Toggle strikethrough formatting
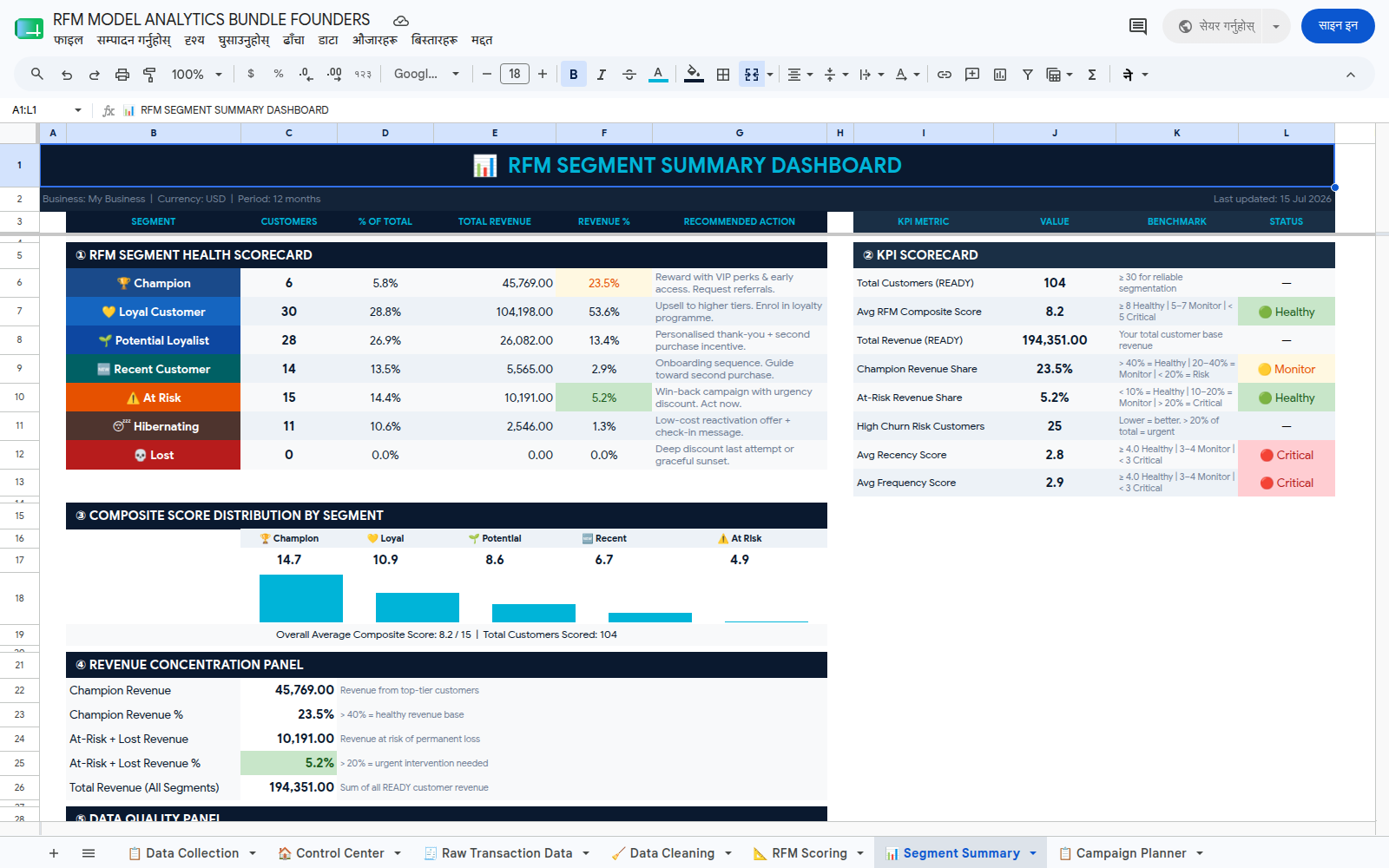The image size is (1389, 868). pyautogui.click(x=629, y=75)
